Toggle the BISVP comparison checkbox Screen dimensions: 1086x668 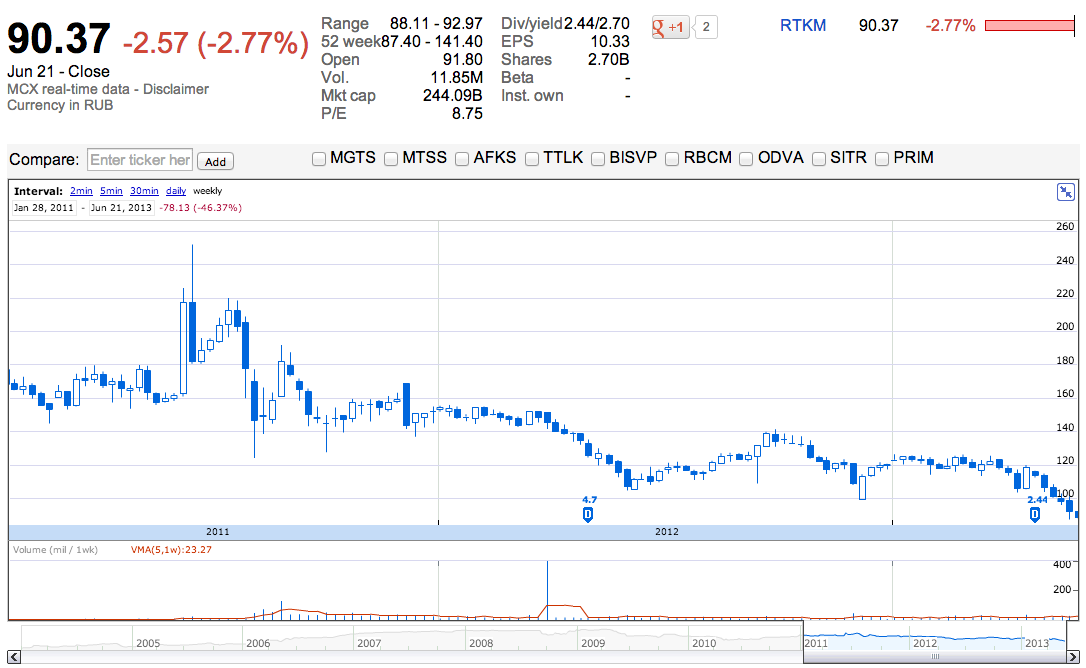coord(598,159)
